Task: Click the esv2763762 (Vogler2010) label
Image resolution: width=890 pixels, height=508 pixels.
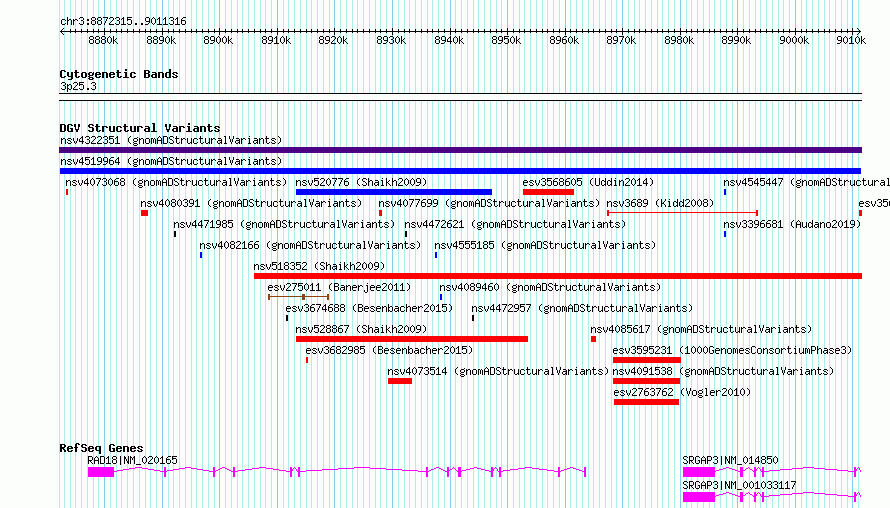Action: coord(682,392)
